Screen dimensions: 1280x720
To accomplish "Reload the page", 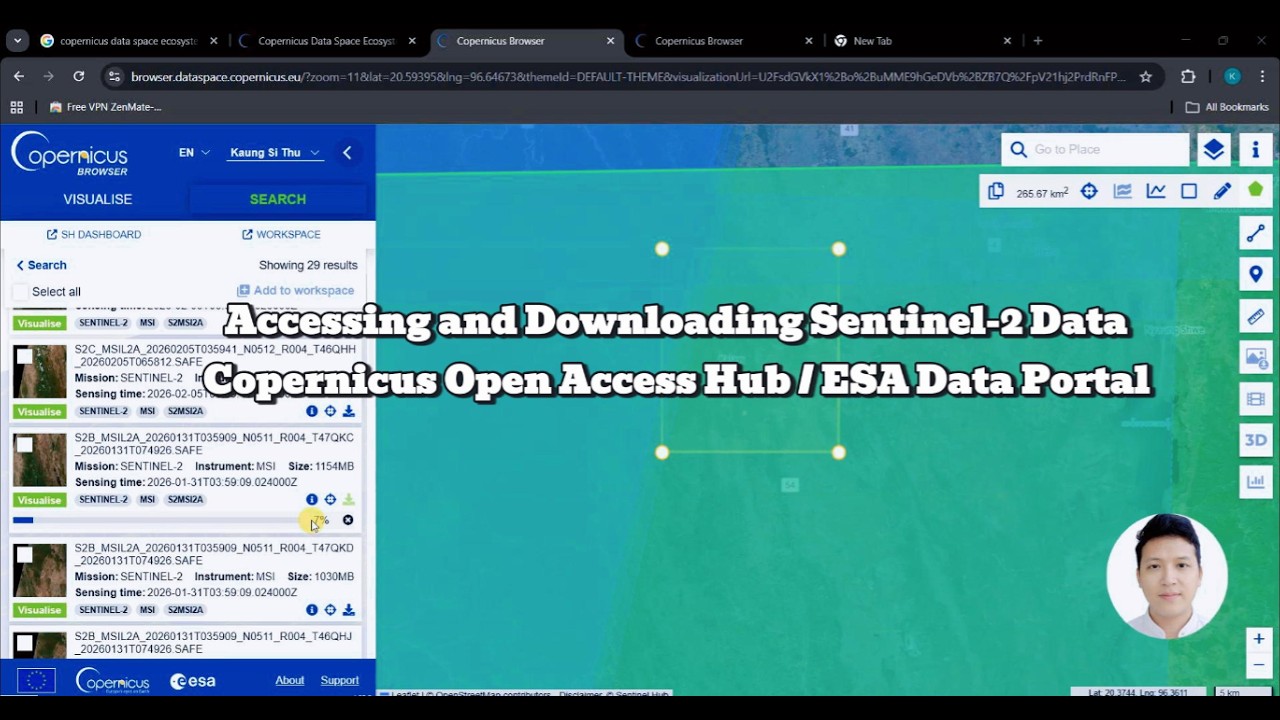I will [78, 76].
